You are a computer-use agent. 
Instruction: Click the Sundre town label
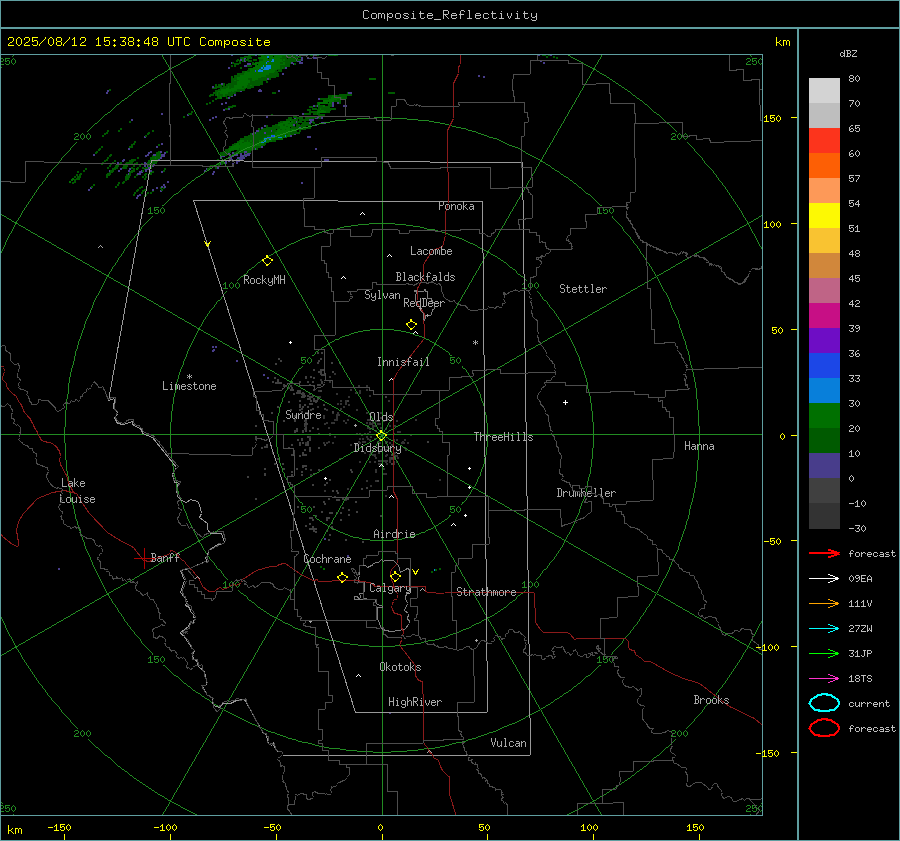303,414
